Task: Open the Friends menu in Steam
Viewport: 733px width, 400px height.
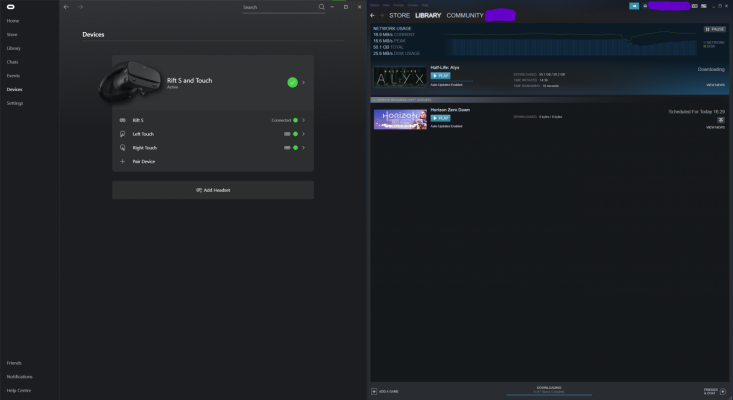Action: coord(399,5)
